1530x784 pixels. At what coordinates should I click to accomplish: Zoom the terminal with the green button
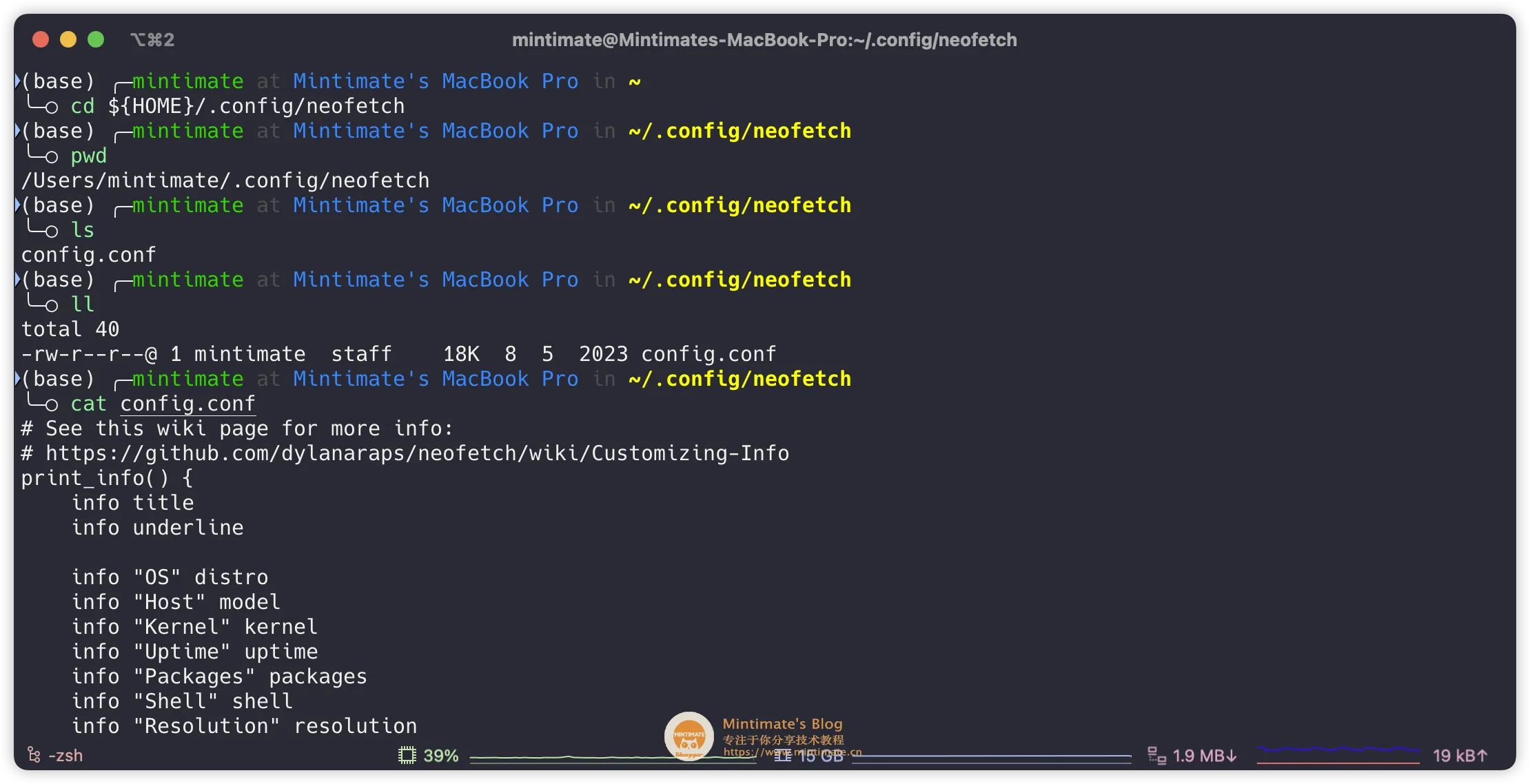(96, 39)
